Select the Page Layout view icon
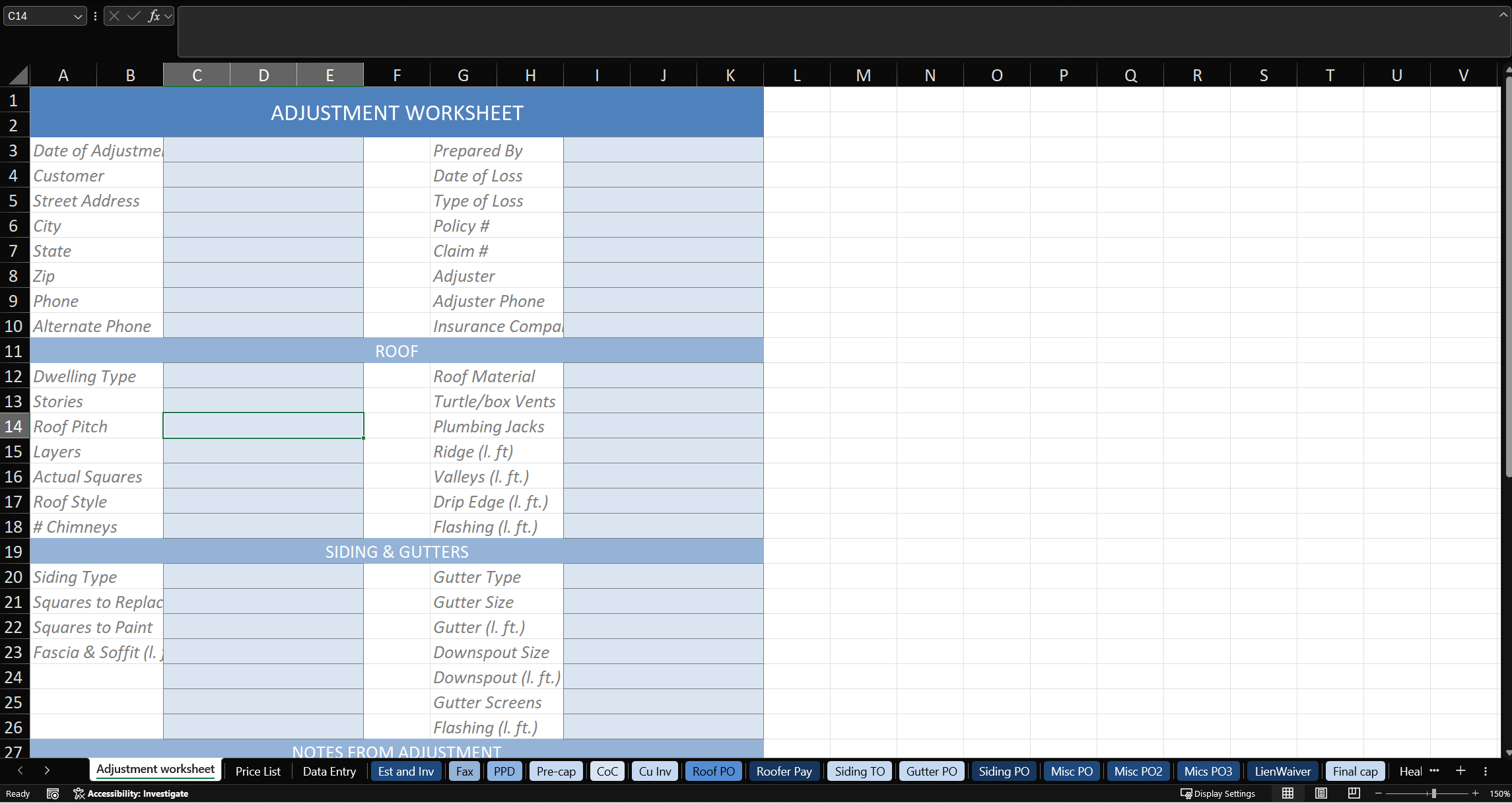The height and width of the screenshot is (804, 1512). tap(1321, 793)
